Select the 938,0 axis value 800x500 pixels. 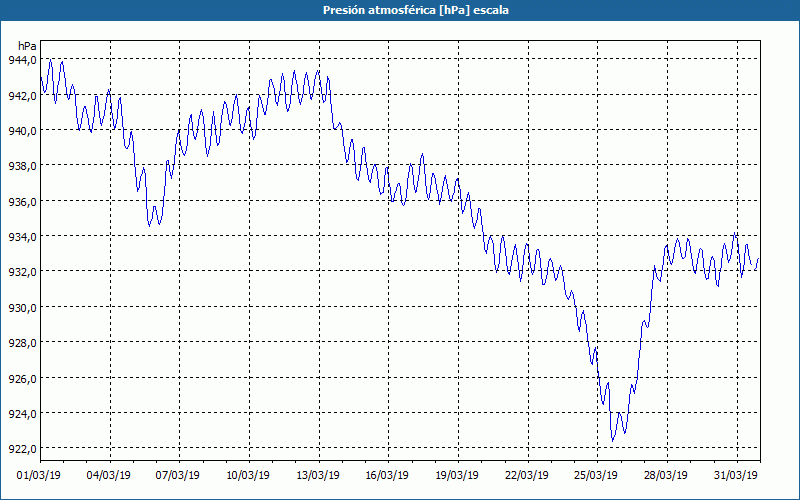coord(22,166)
